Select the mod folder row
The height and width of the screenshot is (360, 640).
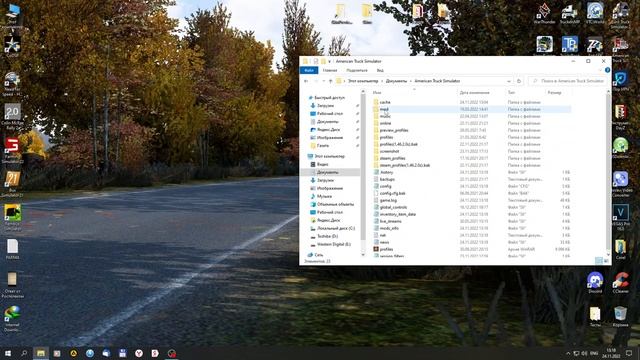471,109
